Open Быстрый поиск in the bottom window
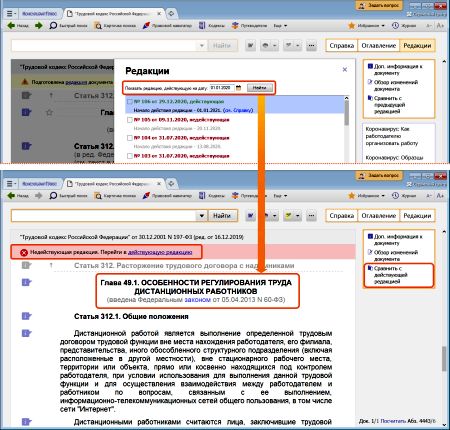Viewport: 450px width, 430px height. coord(68,196)
